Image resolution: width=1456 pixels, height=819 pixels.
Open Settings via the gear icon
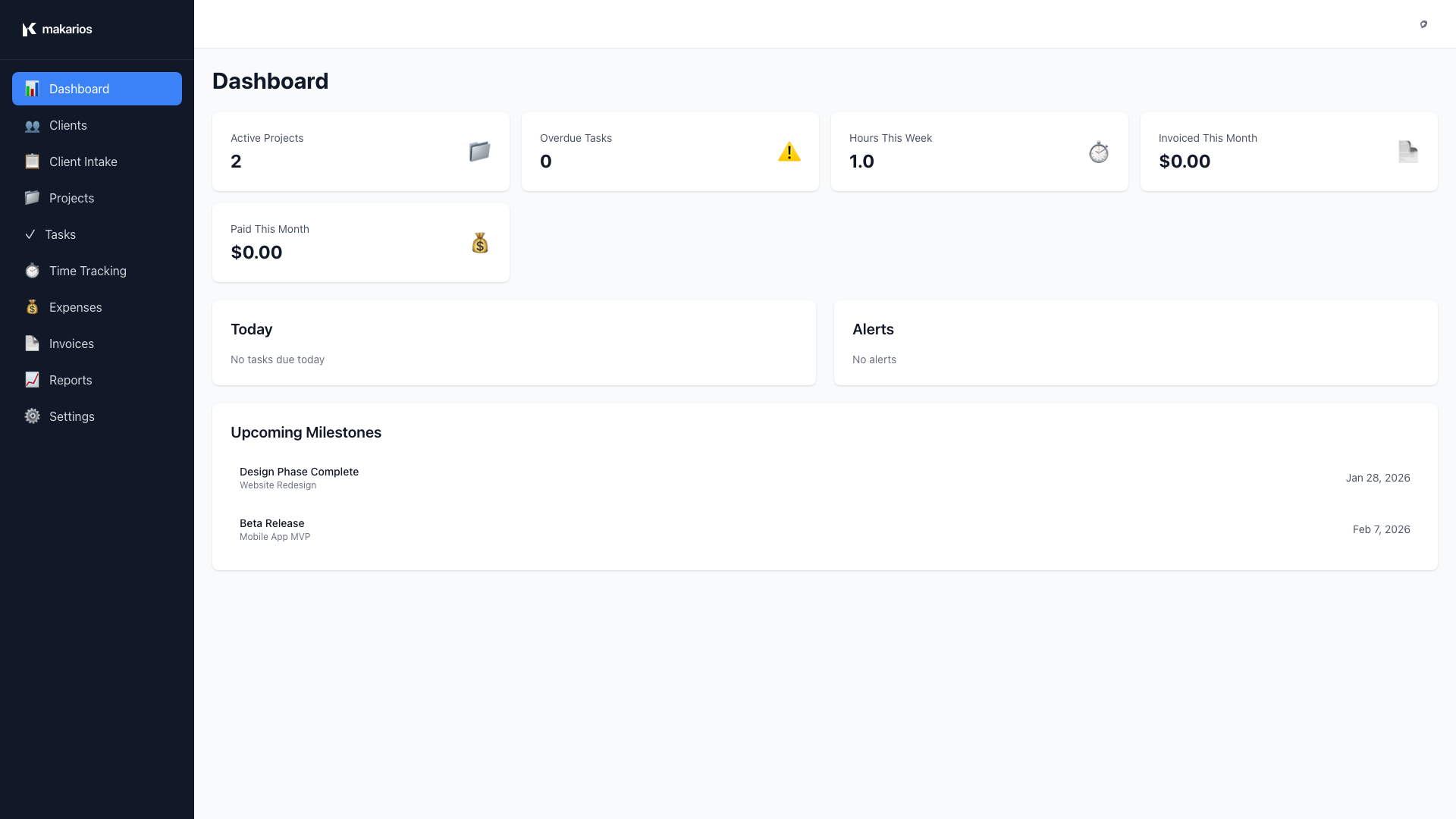pos(32,416)
